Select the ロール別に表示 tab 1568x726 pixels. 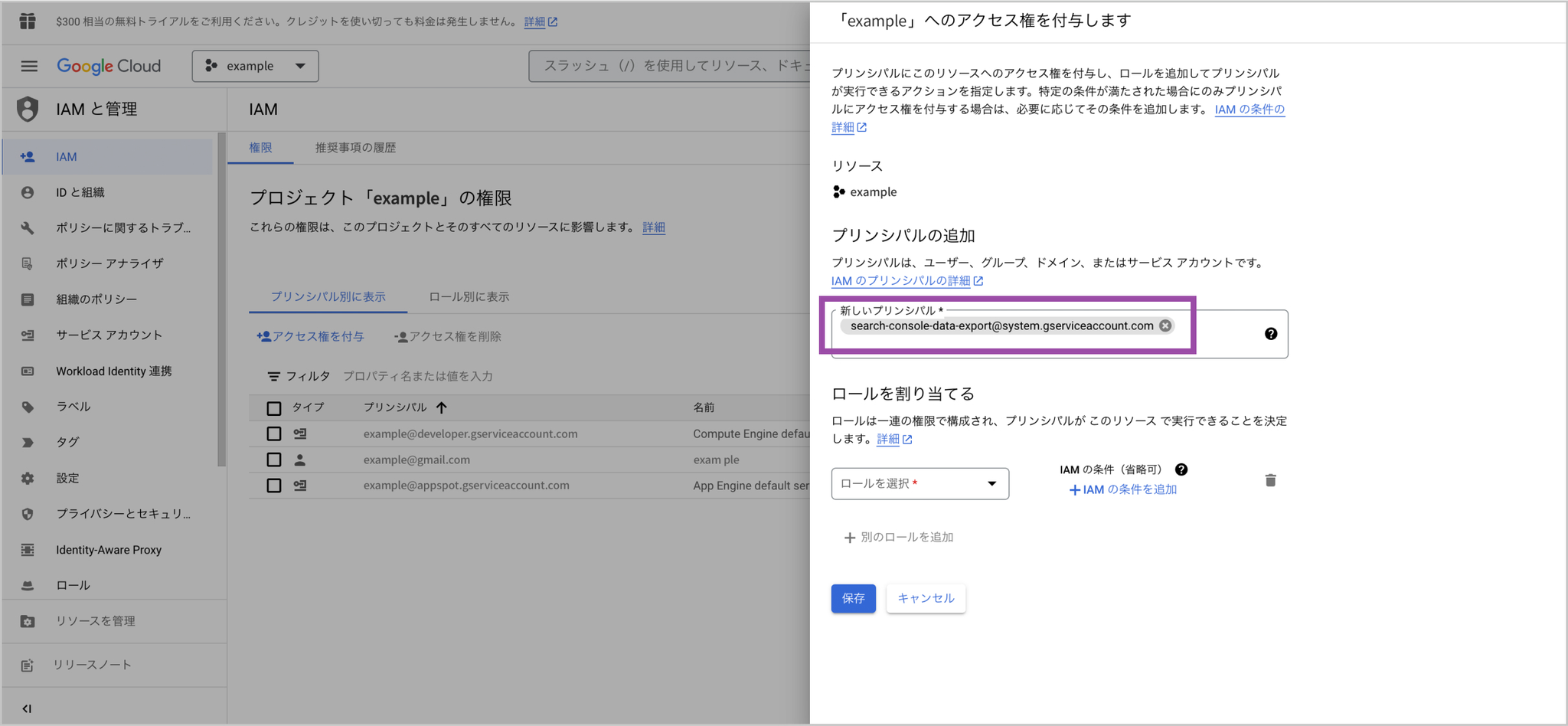(x=469, y=297)
